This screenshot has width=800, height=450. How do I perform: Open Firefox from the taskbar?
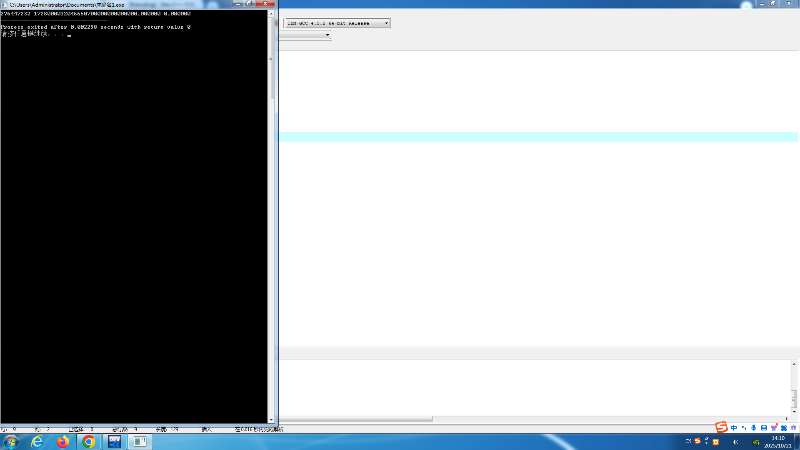63,442
